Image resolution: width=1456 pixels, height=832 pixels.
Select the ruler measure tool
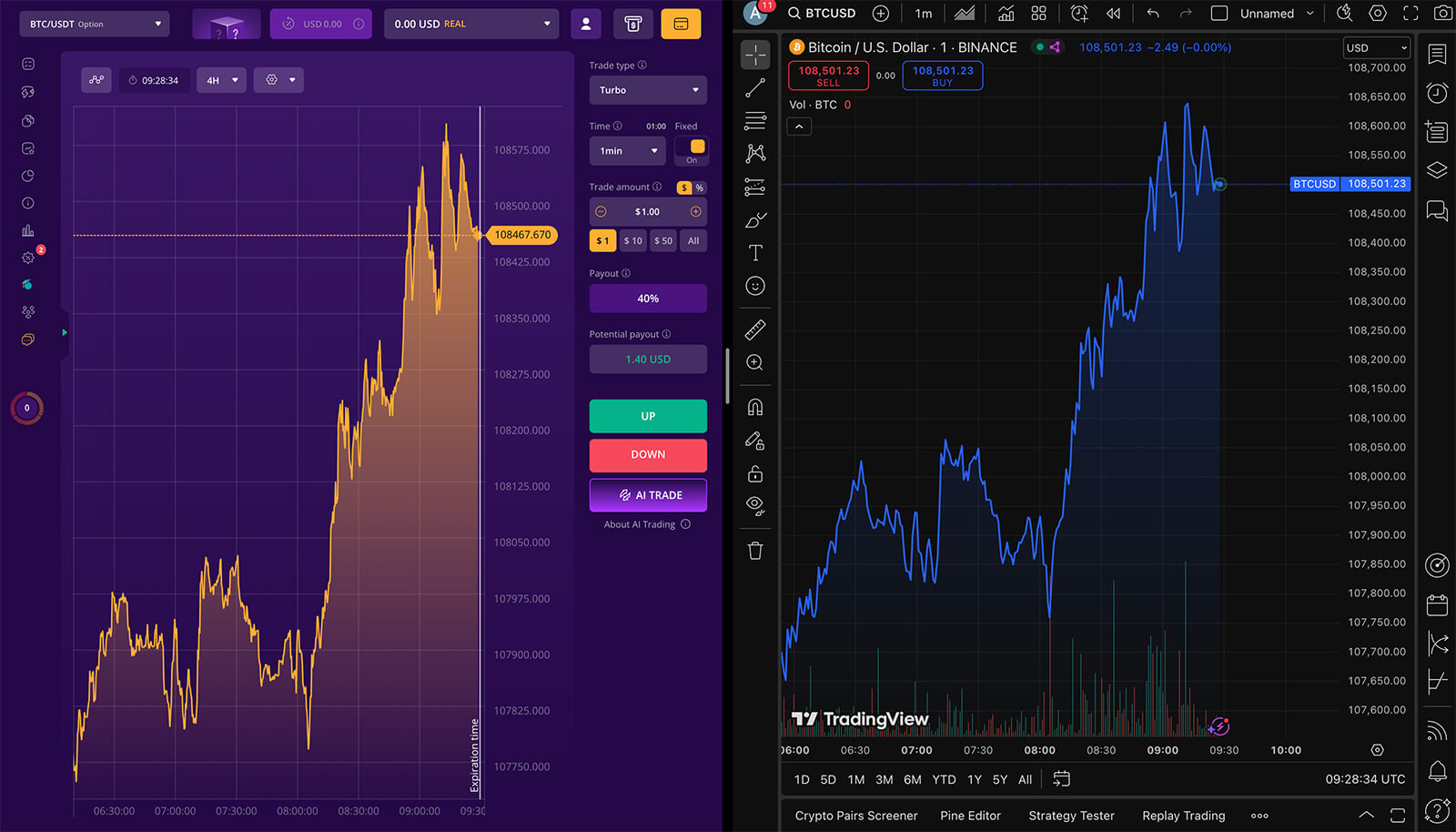[755, 330]
